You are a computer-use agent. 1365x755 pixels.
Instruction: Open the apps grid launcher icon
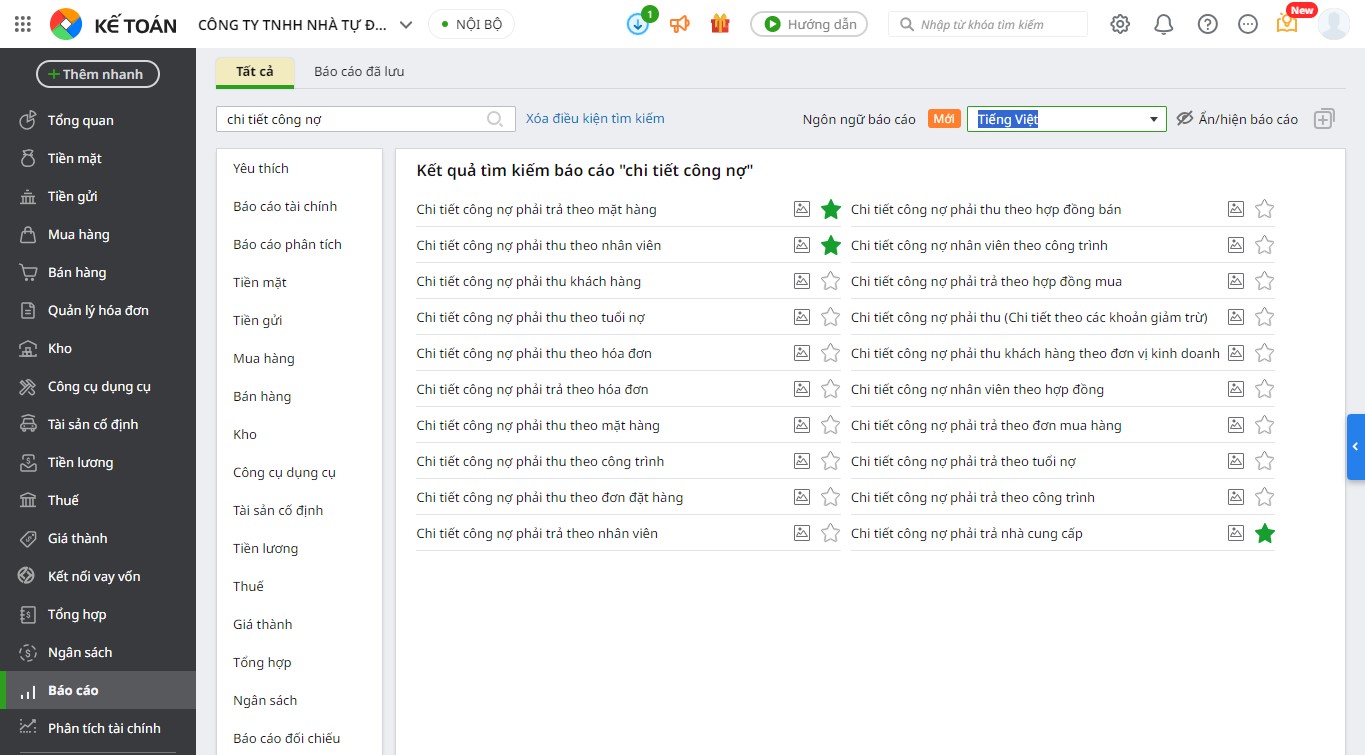pos(22,24)
